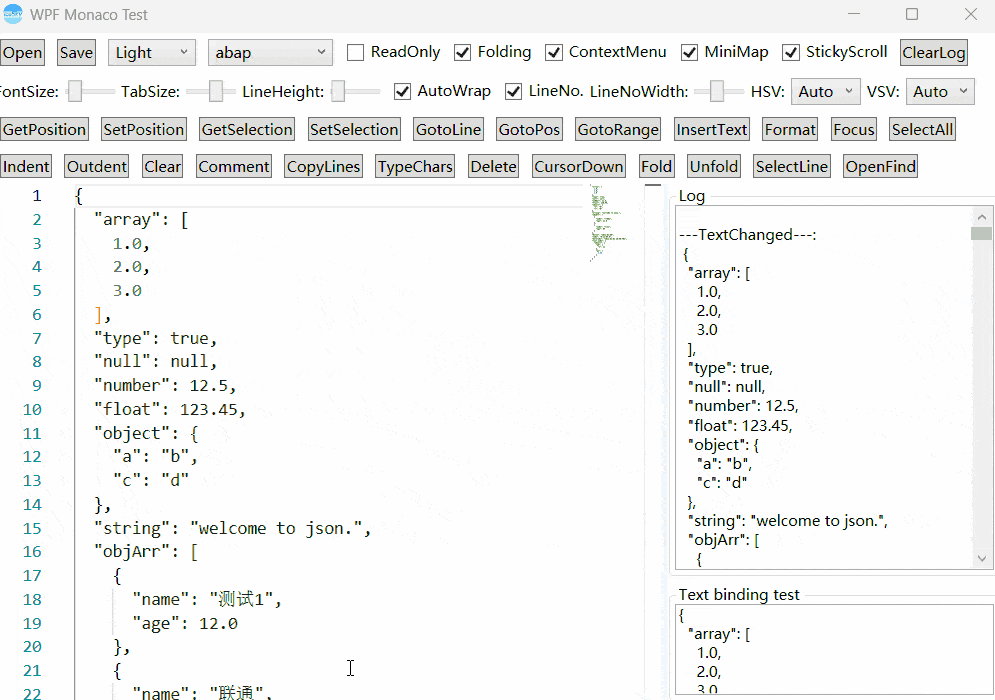Viewport: 995px width, 700px height.
Task: Click the Open button
Action: [x=23, y=53]
